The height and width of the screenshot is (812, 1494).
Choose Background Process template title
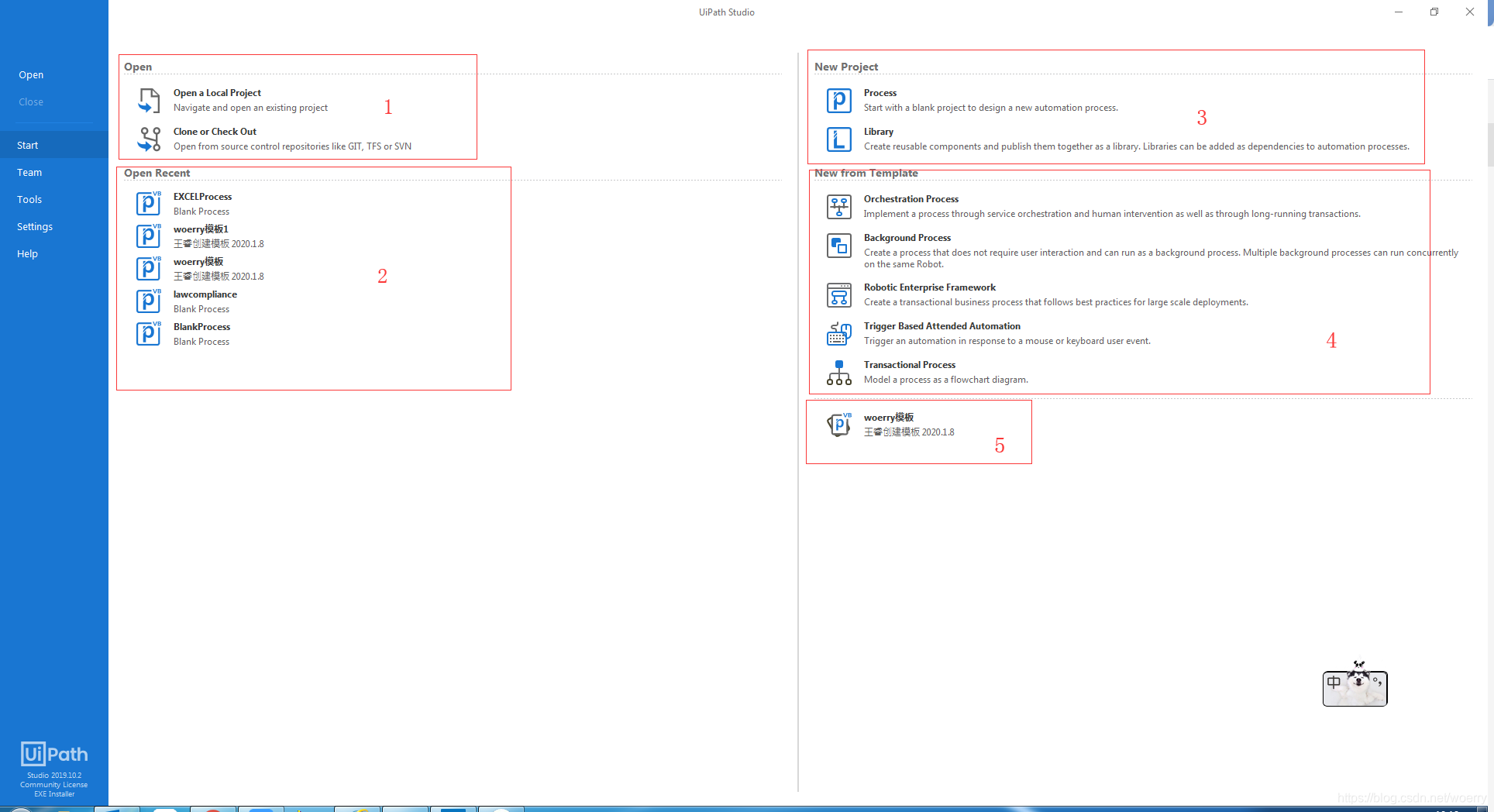coord(907,238)
